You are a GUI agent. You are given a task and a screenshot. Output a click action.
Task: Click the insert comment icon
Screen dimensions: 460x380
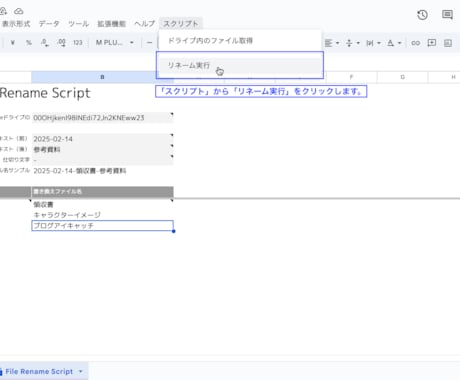click(x=432, y=43)
